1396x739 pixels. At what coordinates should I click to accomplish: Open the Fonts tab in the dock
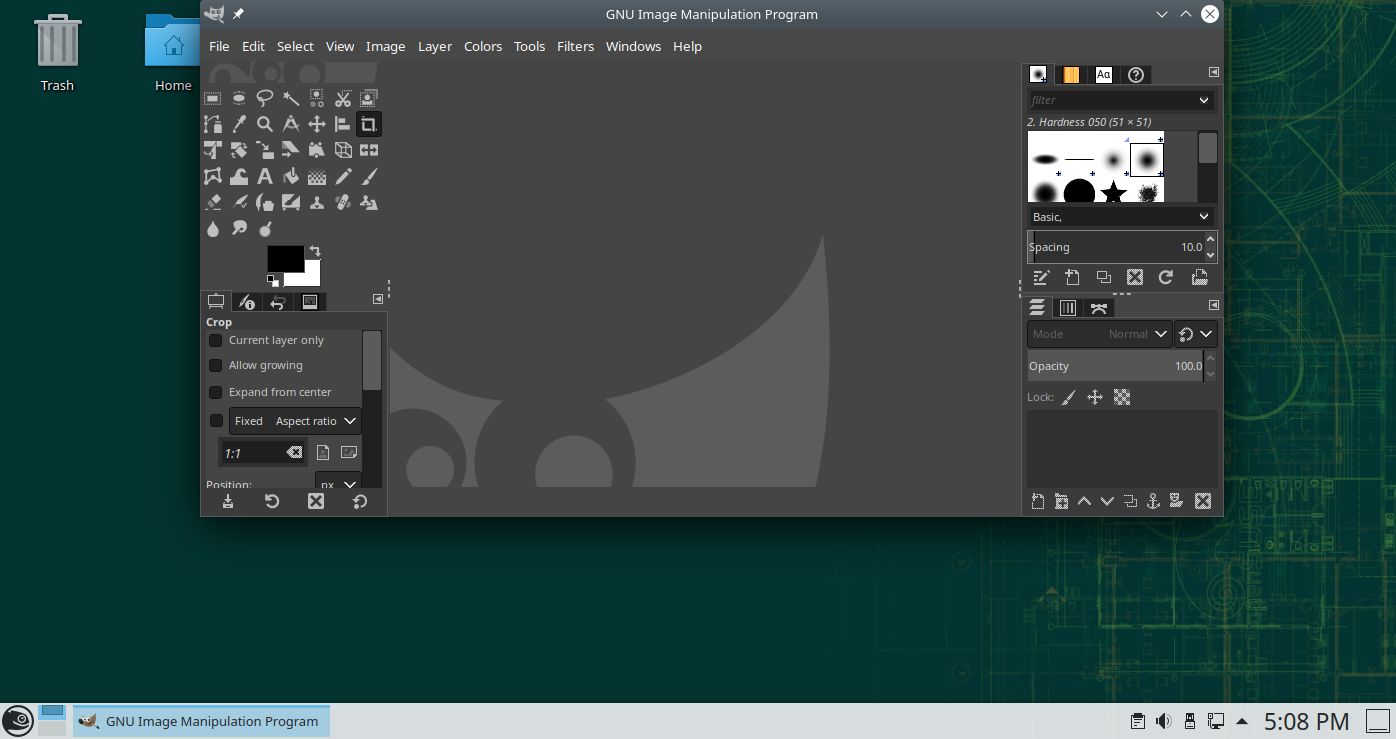[1103, 75]
